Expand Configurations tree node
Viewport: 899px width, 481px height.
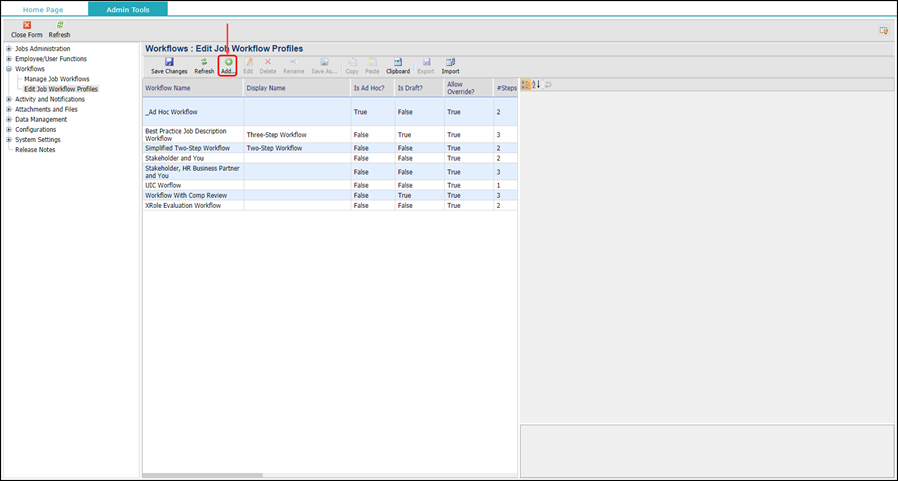click(9, 130)
